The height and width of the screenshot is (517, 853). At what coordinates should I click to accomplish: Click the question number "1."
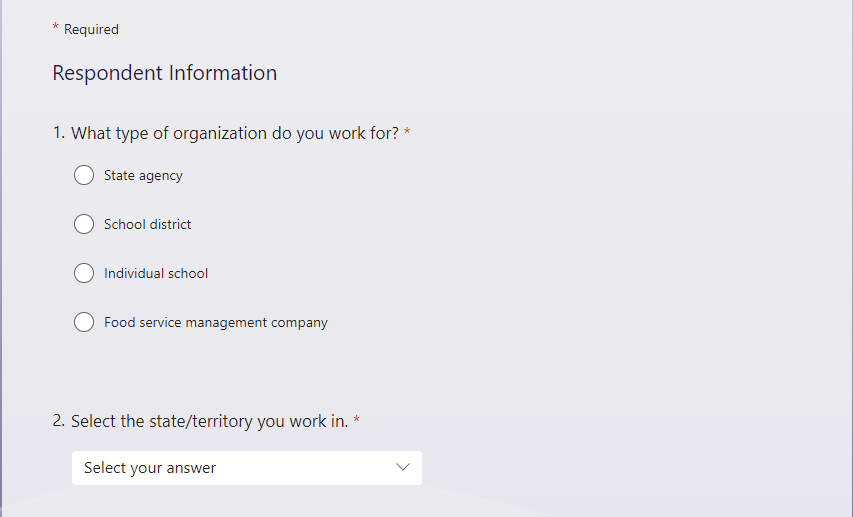(x=59, y=134)
